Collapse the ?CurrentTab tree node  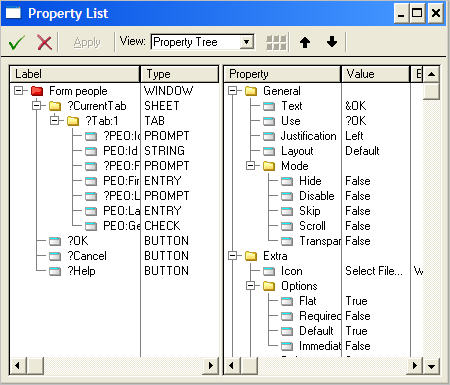pyautogui.click(x=37, y=106)
